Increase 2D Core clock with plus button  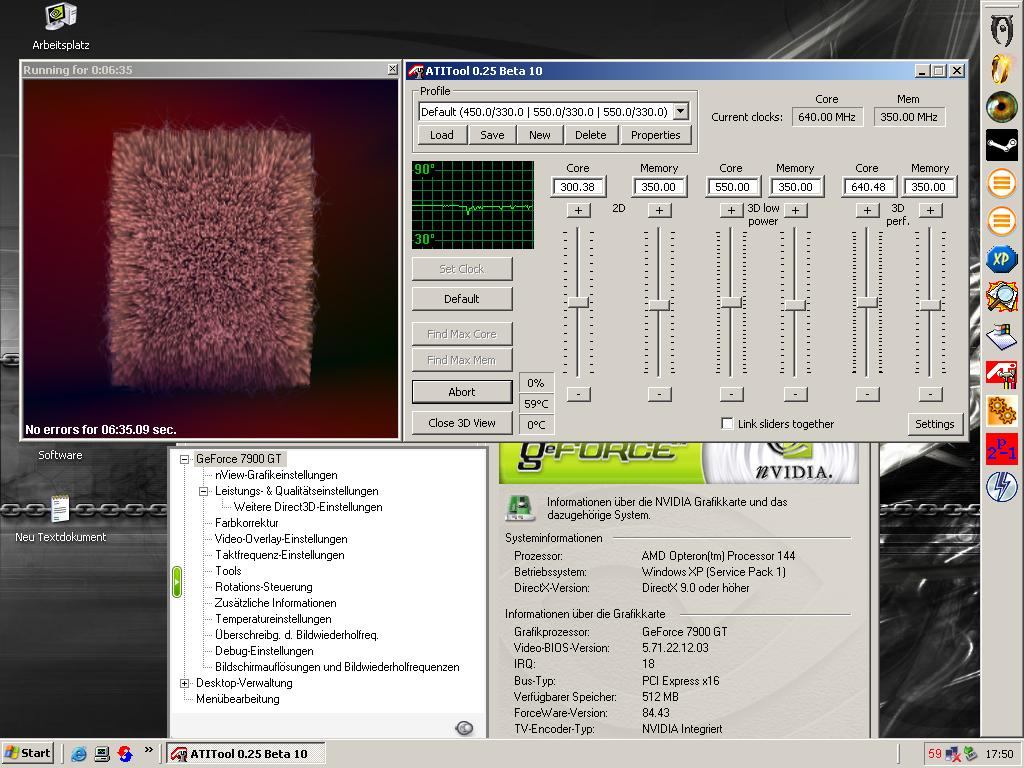pyautogui.click(x=578, y=210)
